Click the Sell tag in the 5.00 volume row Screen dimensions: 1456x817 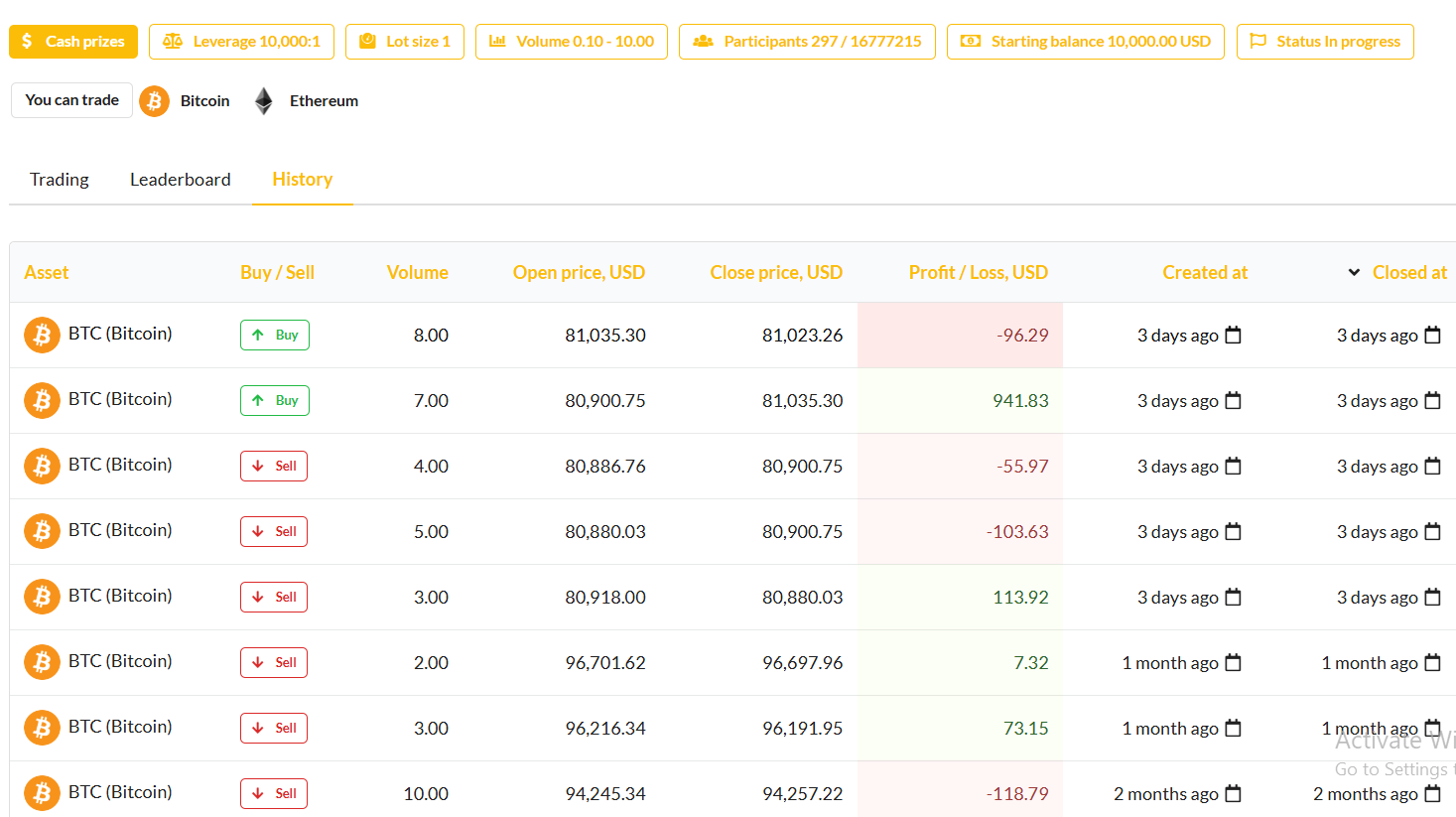tap(274, 532)
